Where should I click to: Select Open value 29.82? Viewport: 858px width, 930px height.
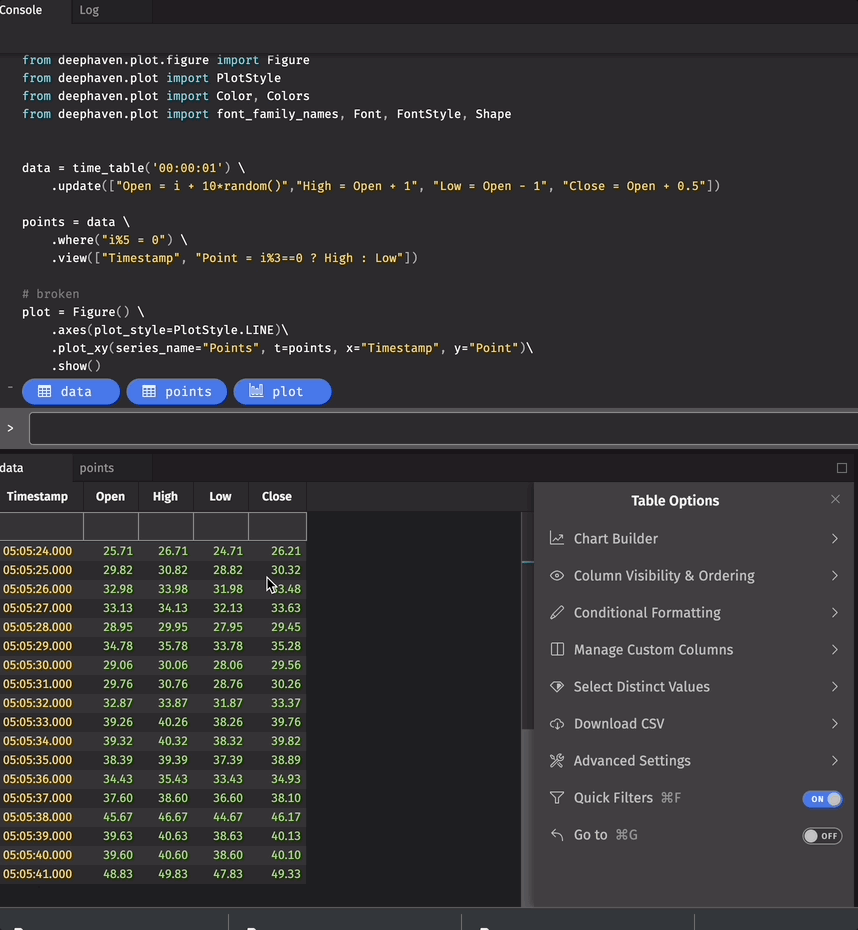[x=111, y=570]
